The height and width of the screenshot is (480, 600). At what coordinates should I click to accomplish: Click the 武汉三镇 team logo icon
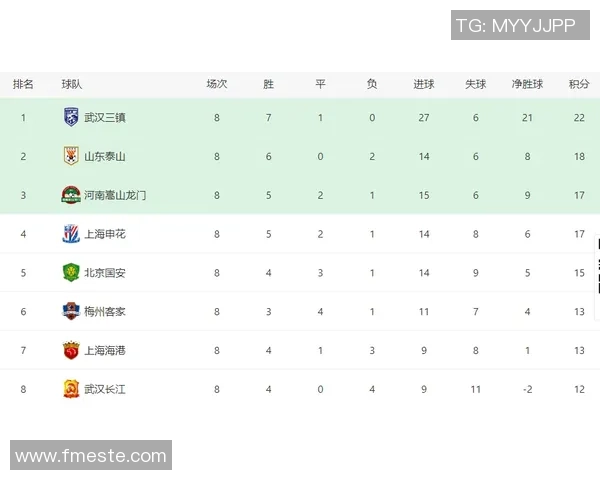coord(70,117)
